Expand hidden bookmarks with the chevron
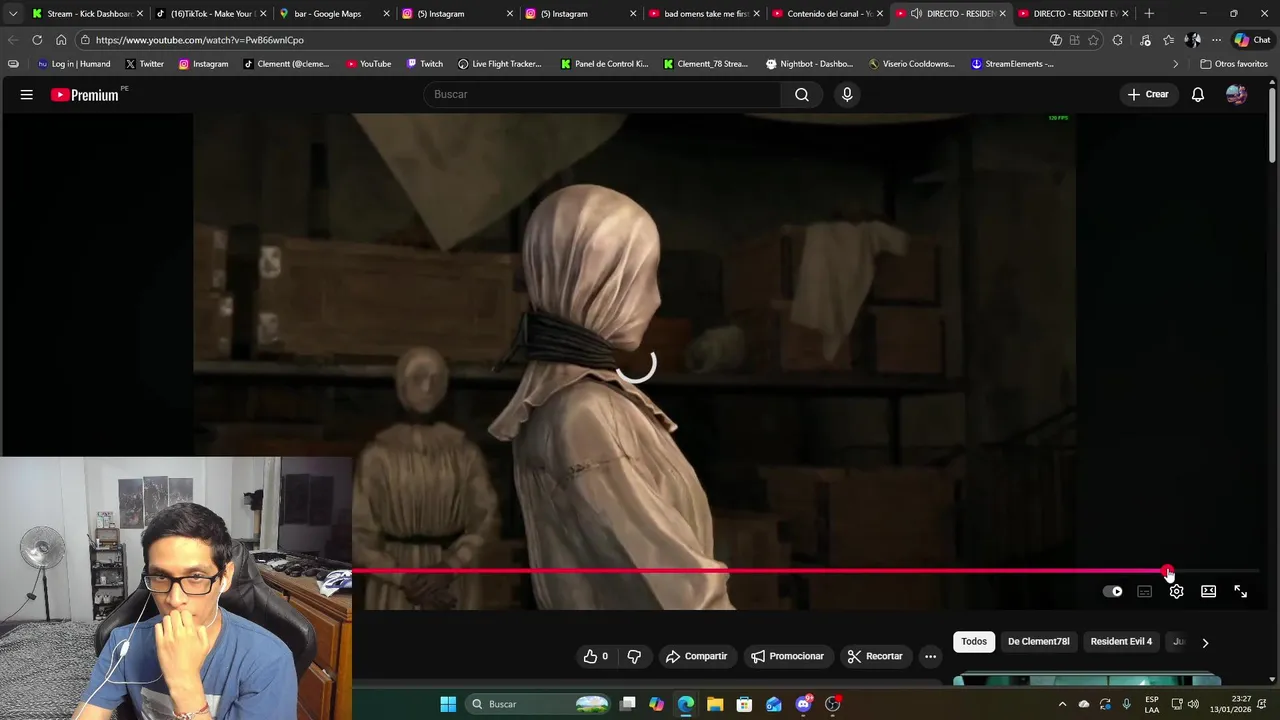1280x720 pixels. click(x=1176, y=64)
